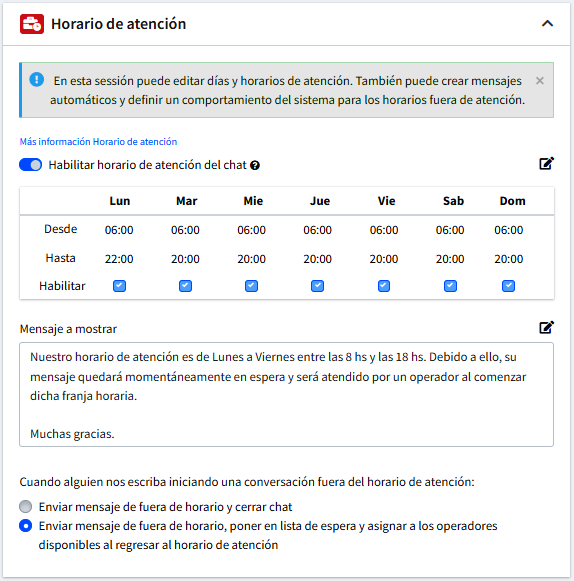This screenshot has height=581, width=574.
Task: Open Más información Horario de atención link
Action: click(98, 142)
